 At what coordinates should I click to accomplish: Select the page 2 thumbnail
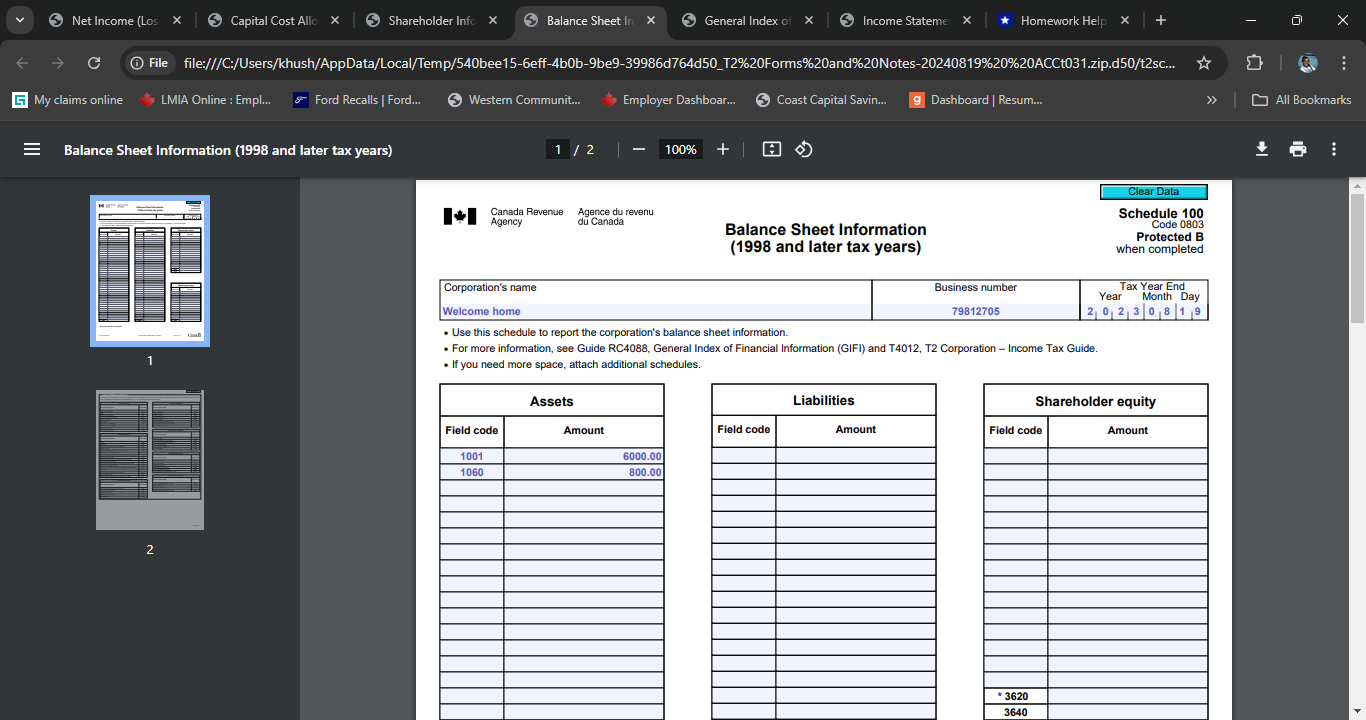tap(150, 460)
